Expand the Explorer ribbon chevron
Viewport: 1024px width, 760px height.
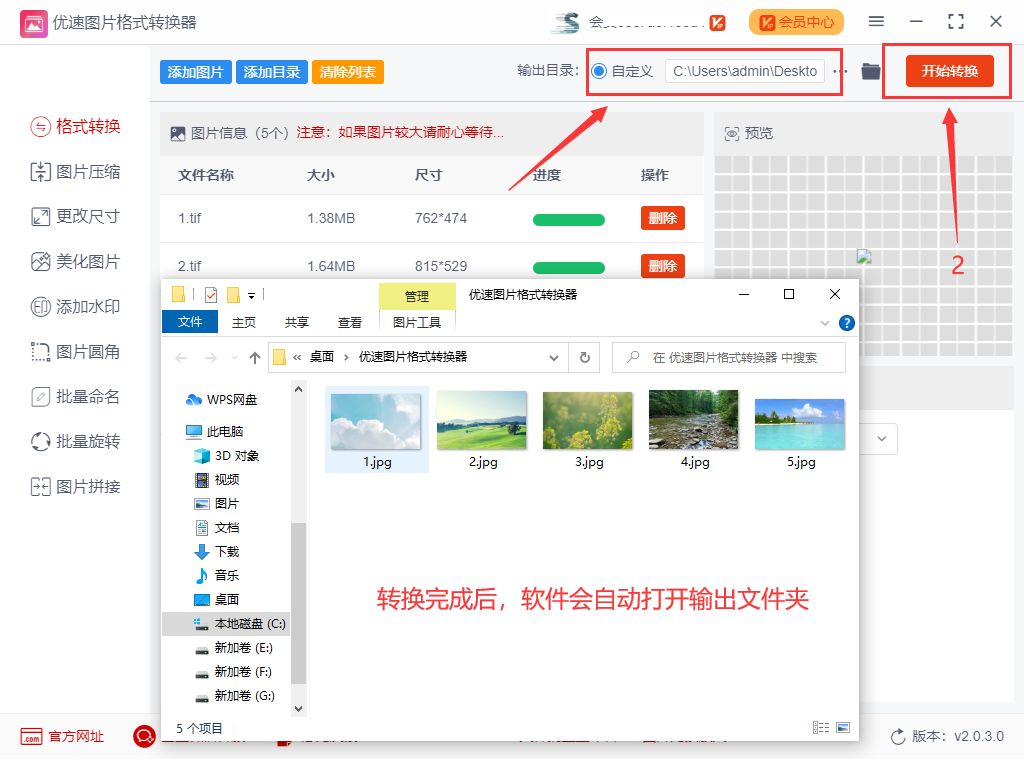(x=825, y=323)
